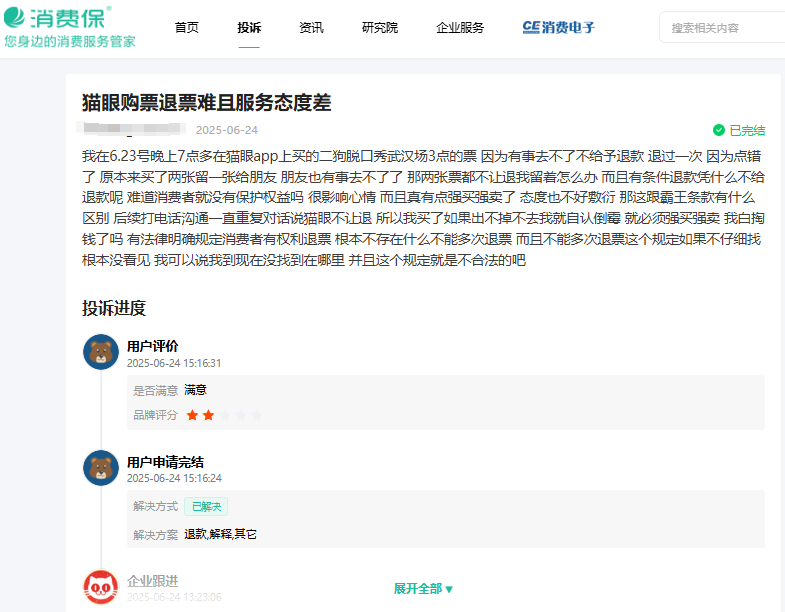Expand all with 展开全部
Image resolution: width=785 pixels, height=612 pixels.
click(423, 588)
